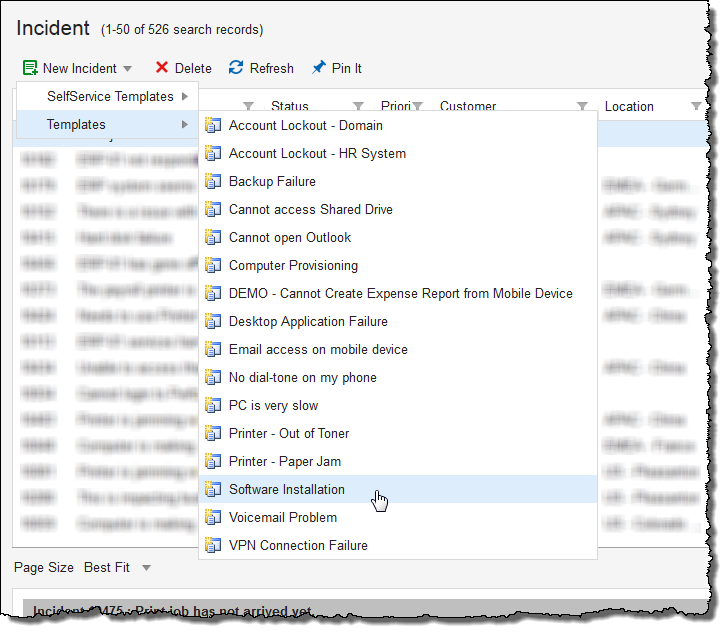Viewport: 728px width, 633px height.
Task: Click template icon beside Account Lockout - HR System
Action: coord(213,153)
